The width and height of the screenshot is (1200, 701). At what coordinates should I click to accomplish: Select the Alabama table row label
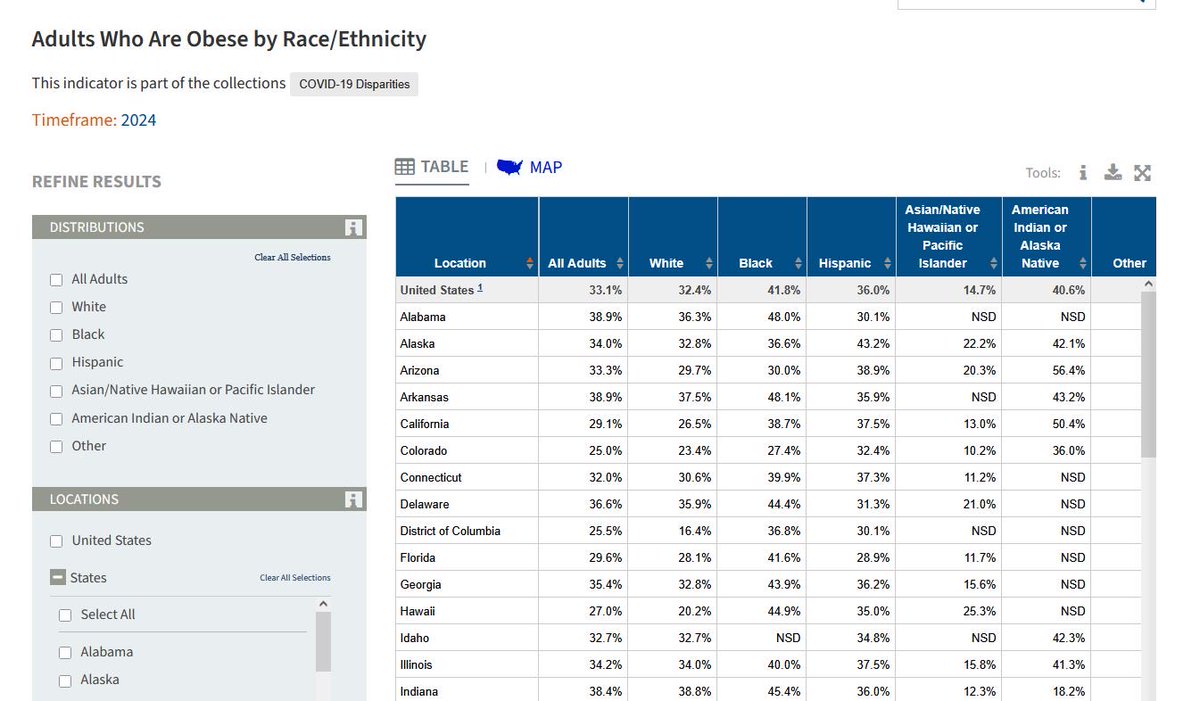point(423,317)
